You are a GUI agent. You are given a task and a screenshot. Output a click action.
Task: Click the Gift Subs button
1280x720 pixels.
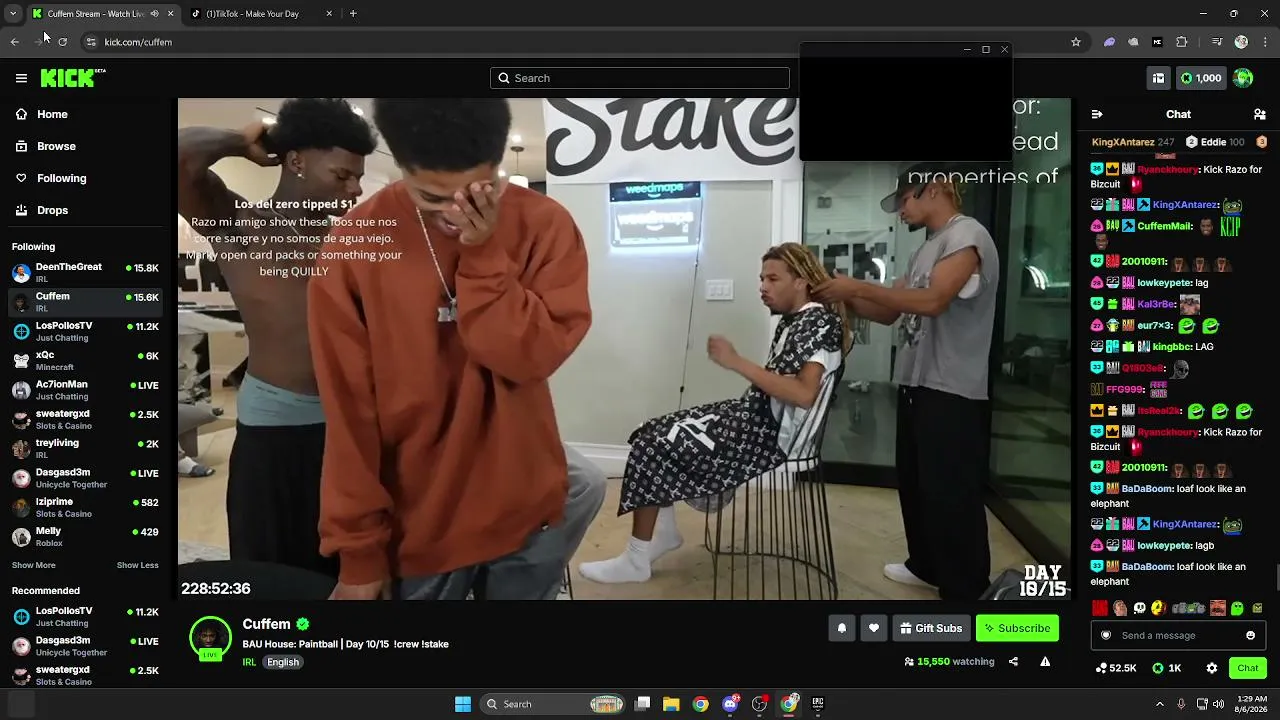[931, 628]
